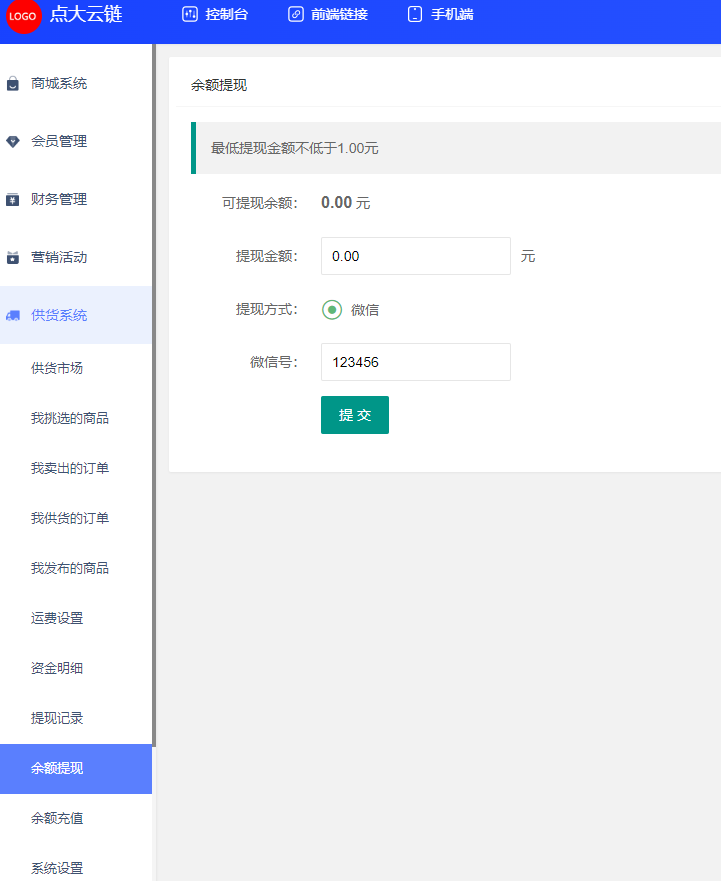Expand the 会员管理 sidebar section

[x=76, y=142]
